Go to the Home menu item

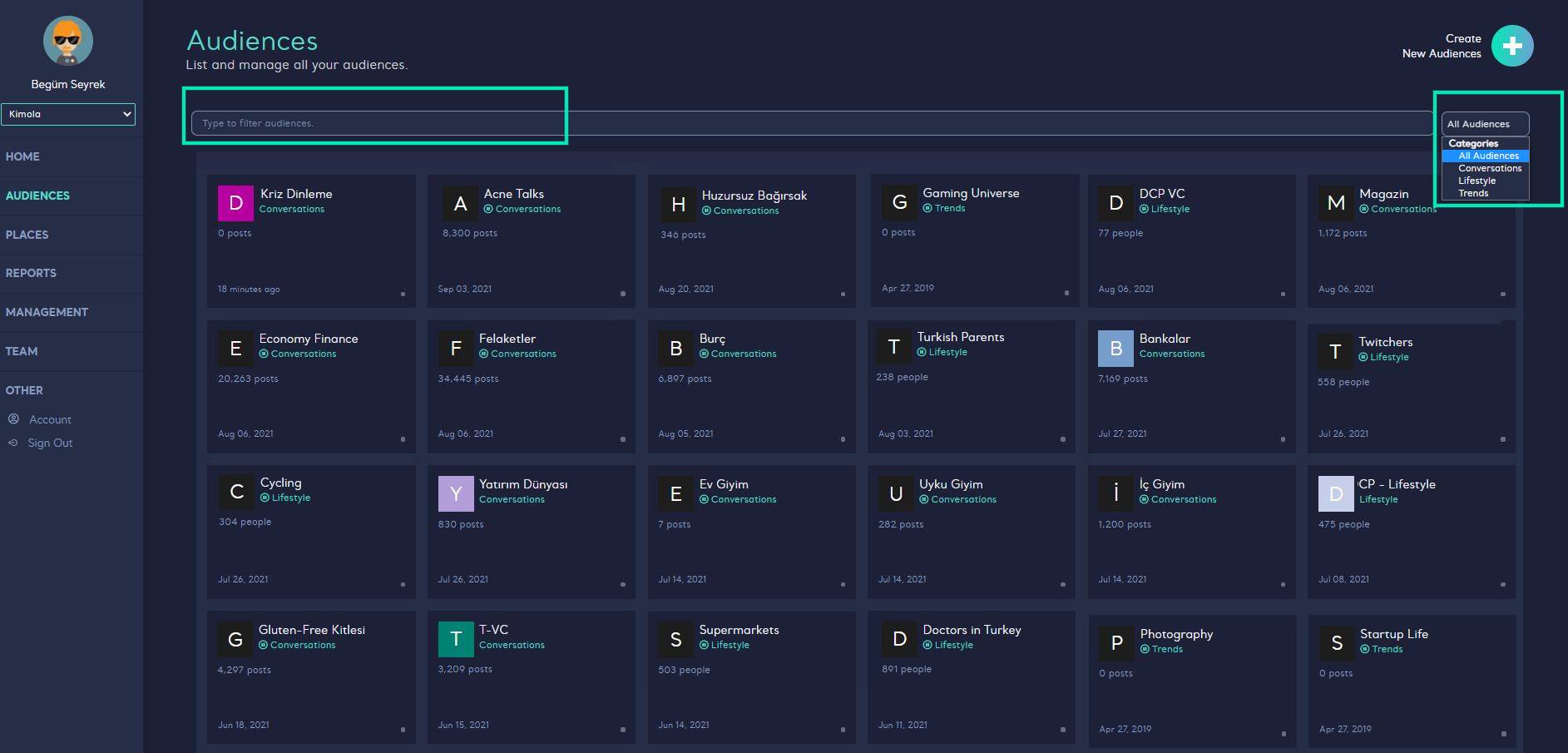[22, 156]
